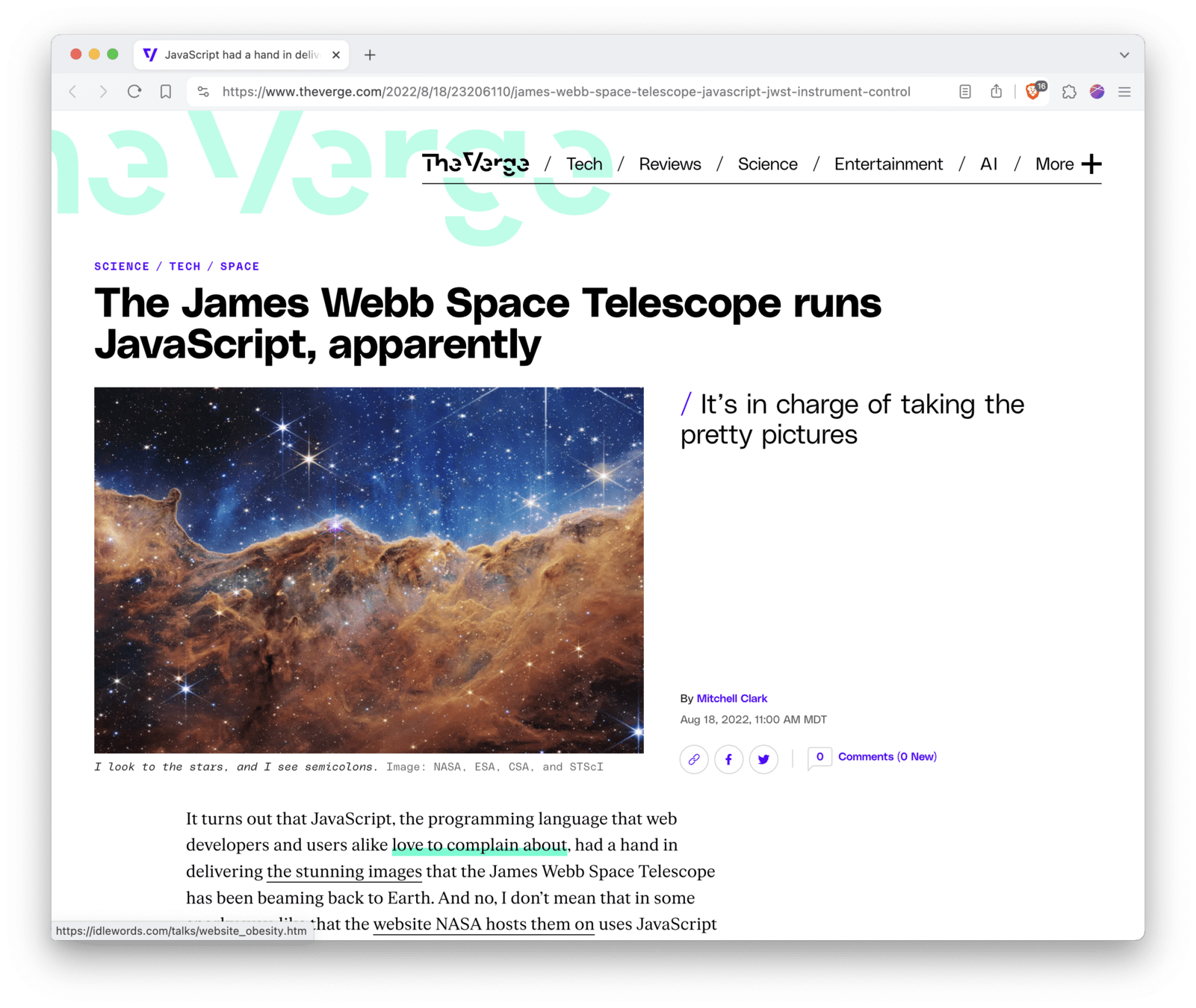
Task: Open the Tech navigation item
Action: (x=584, y=164)
